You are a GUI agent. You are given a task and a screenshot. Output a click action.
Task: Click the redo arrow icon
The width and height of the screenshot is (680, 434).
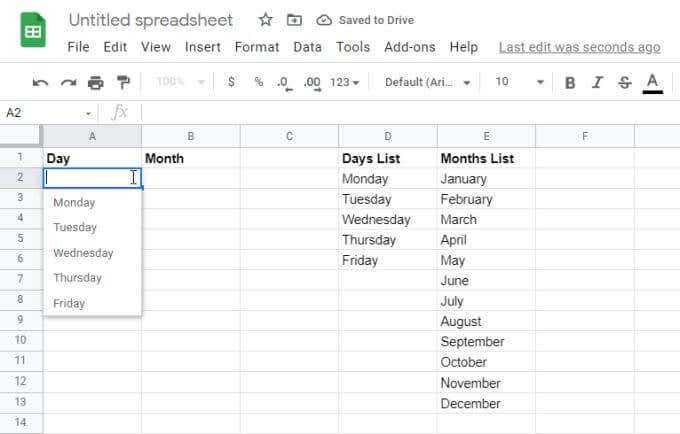tap(68, 83)
